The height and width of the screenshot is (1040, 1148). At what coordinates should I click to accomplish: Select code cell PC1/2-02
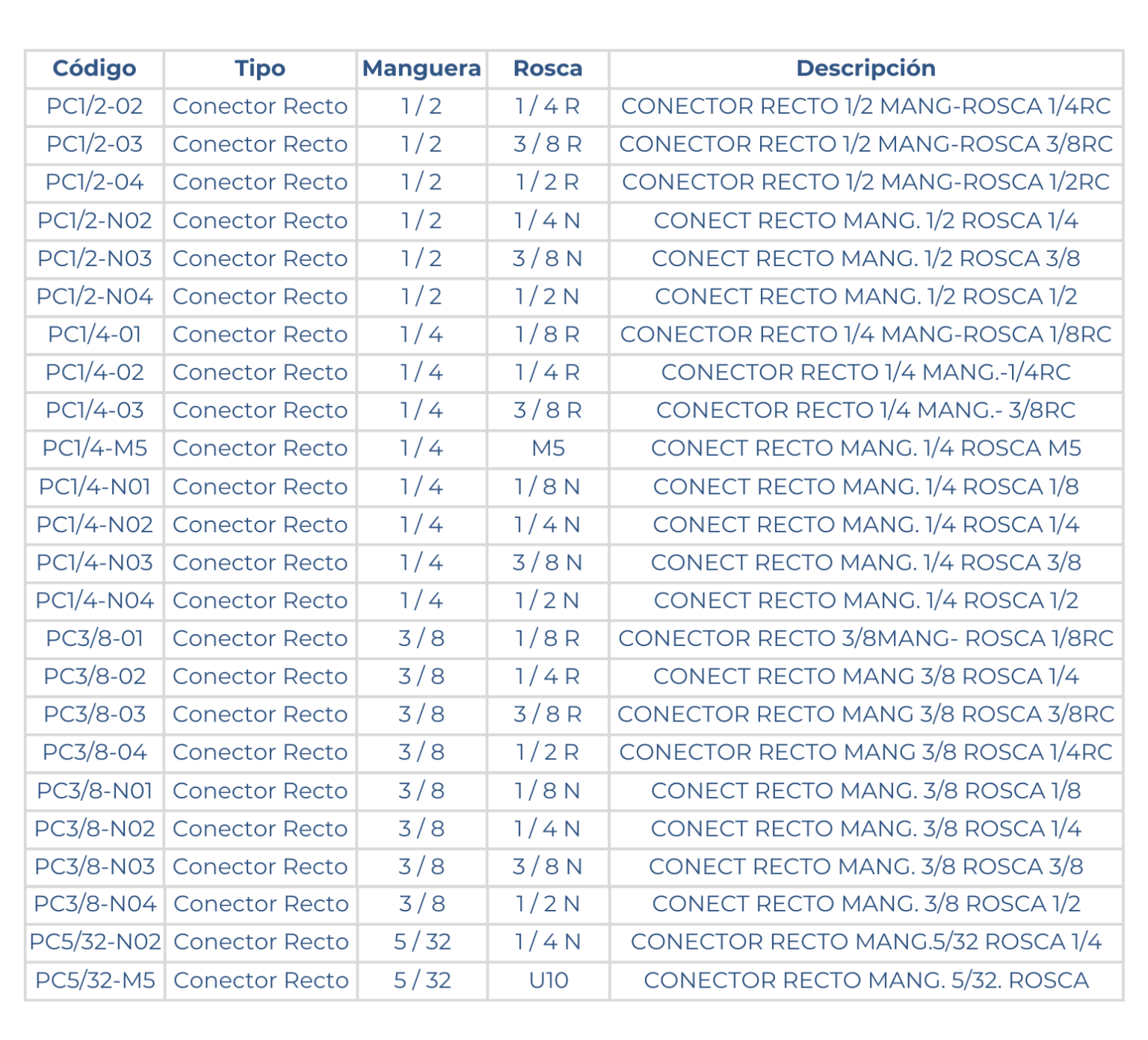click(x=94, y=106)
